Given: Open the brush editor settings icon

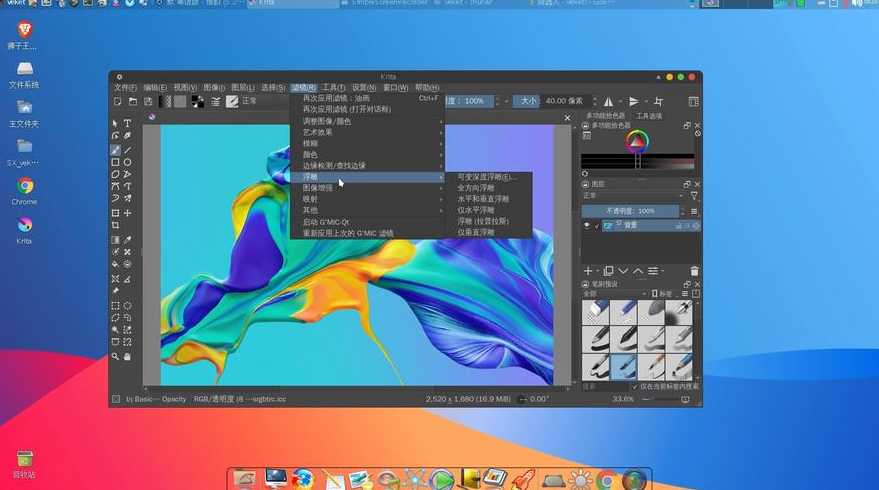Looking at the screenshot, I should [216, 101].
